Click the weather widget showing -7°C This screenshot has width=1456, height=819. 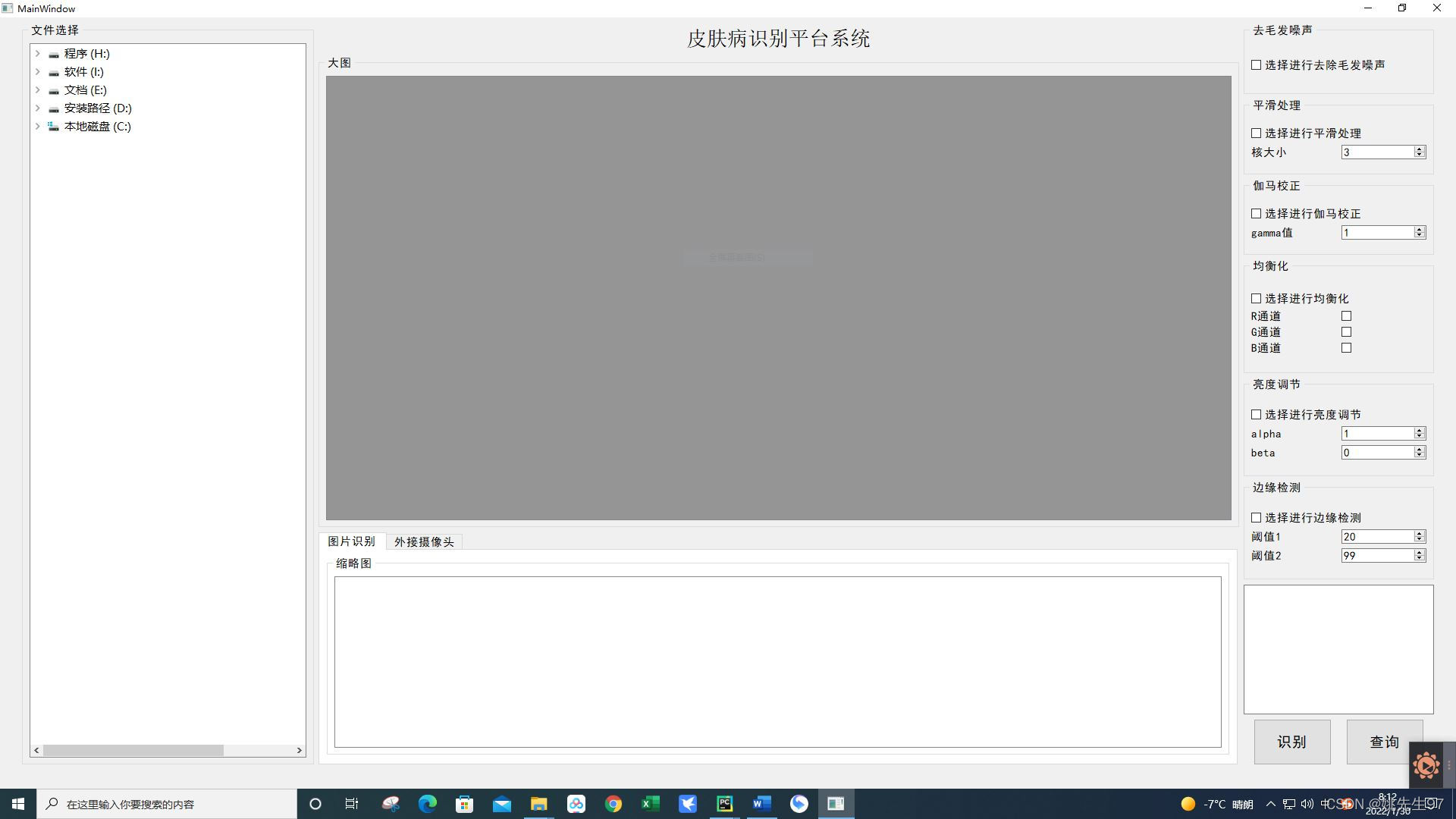1217,804
